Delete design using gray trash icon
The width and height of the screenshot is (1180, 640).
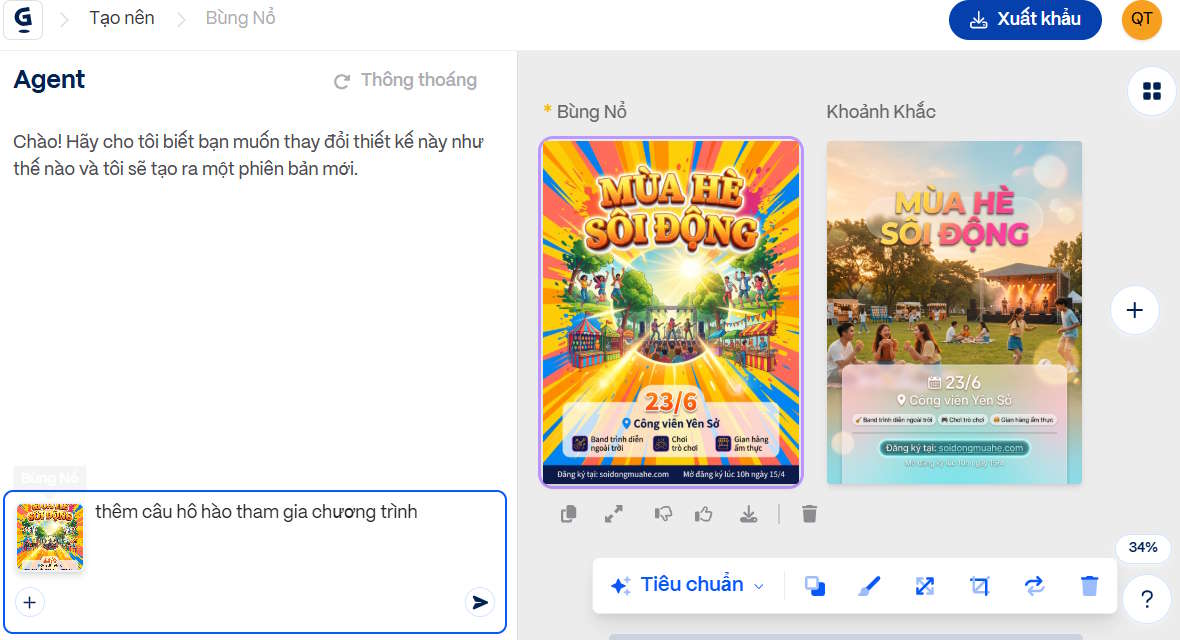pyautogui.click(x=810, y=514)
